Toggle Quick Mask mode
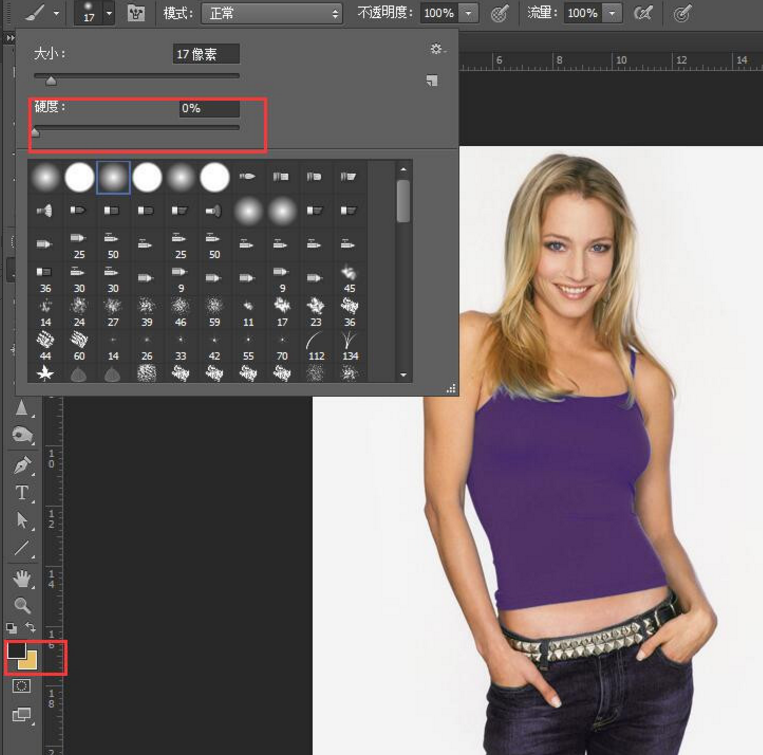This screenshot has width=763, height=755. click(22, 687)
